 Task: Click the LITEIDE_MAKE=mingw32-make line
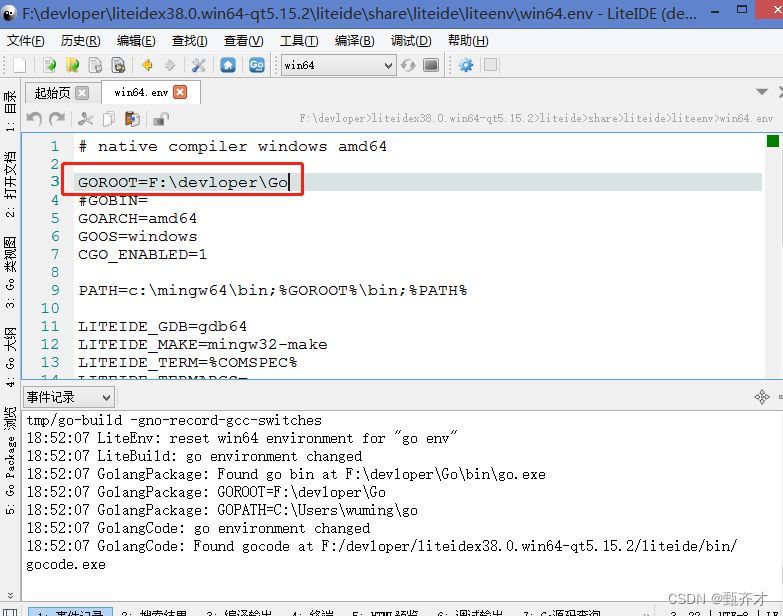tap(203, 344)
